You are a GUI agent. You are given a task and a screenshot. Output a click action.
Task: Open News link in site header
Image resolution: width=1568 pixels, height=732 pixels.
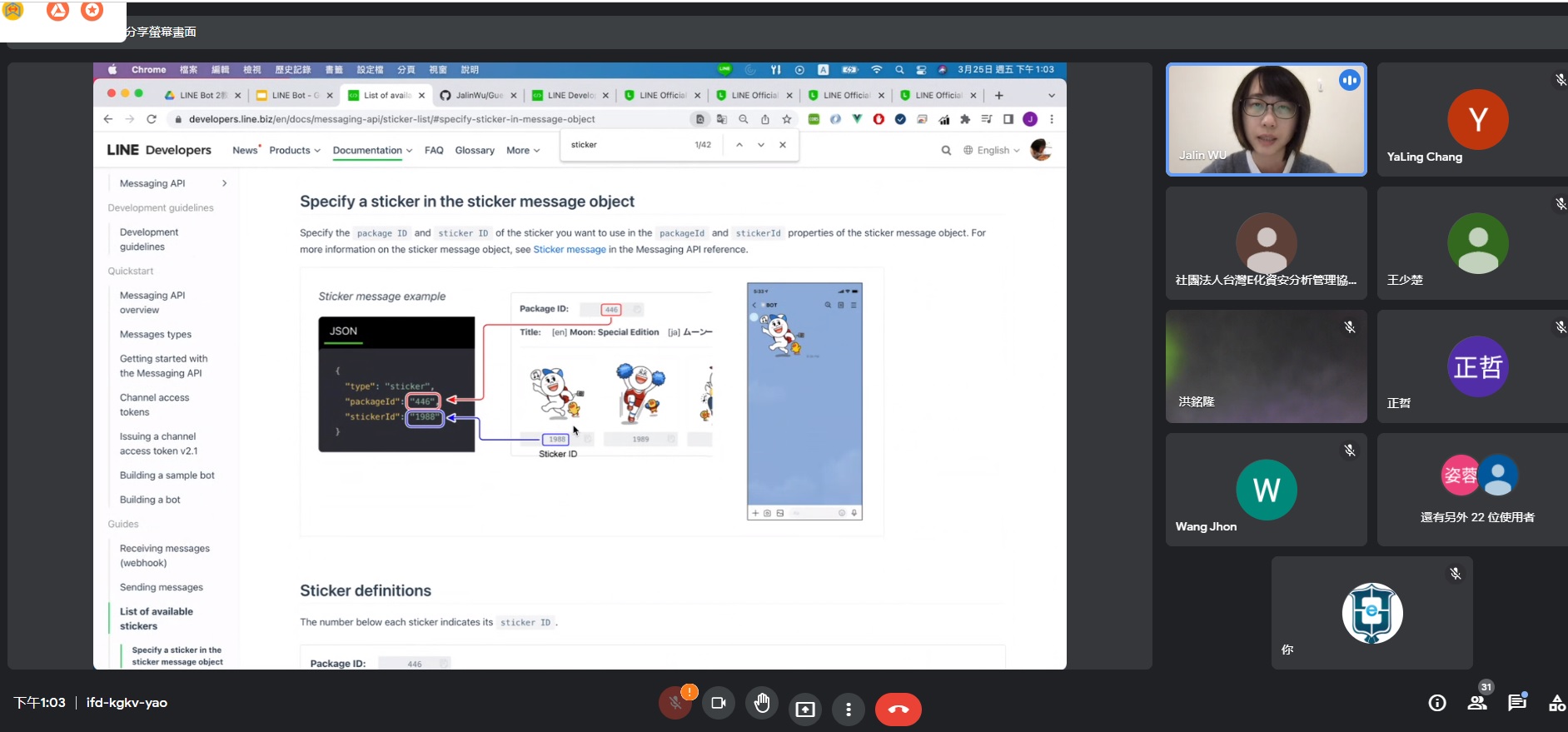tap(246, 151)
